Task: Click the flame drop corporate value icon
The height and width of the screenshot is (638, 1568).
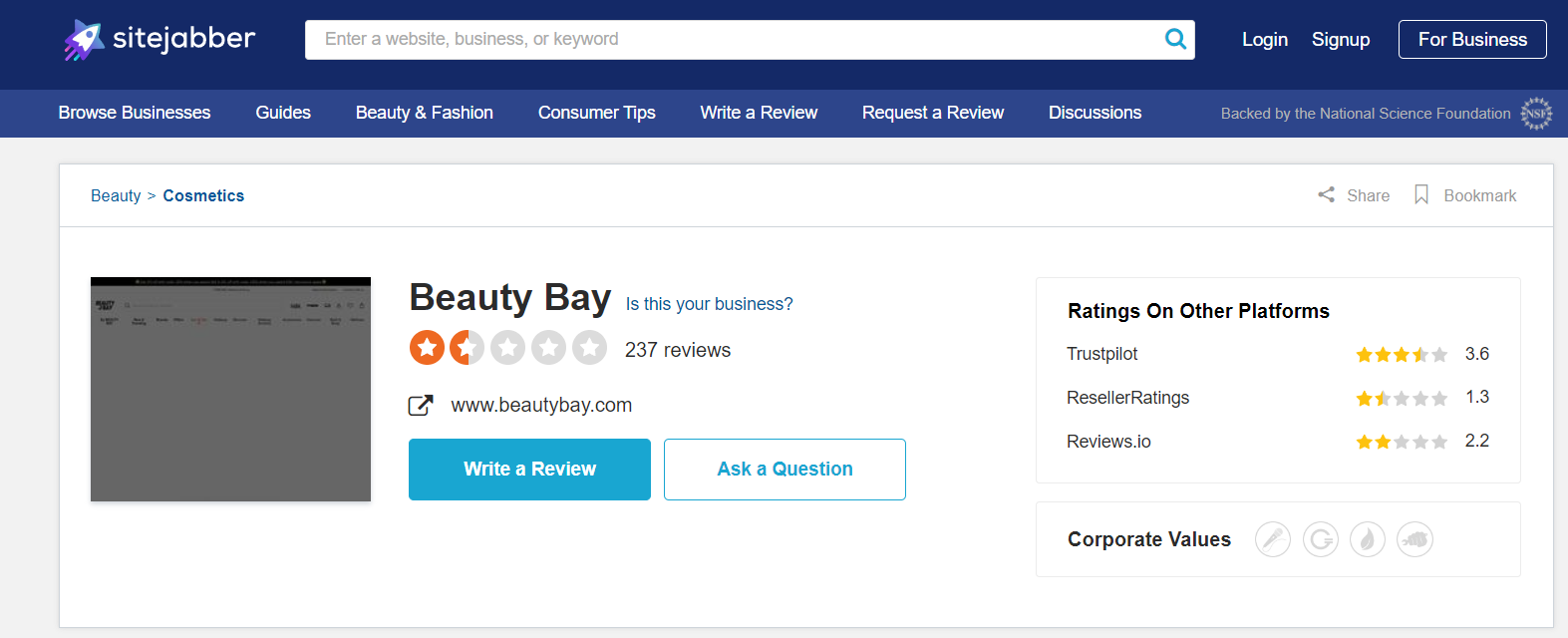Action: click(1368, 539)
